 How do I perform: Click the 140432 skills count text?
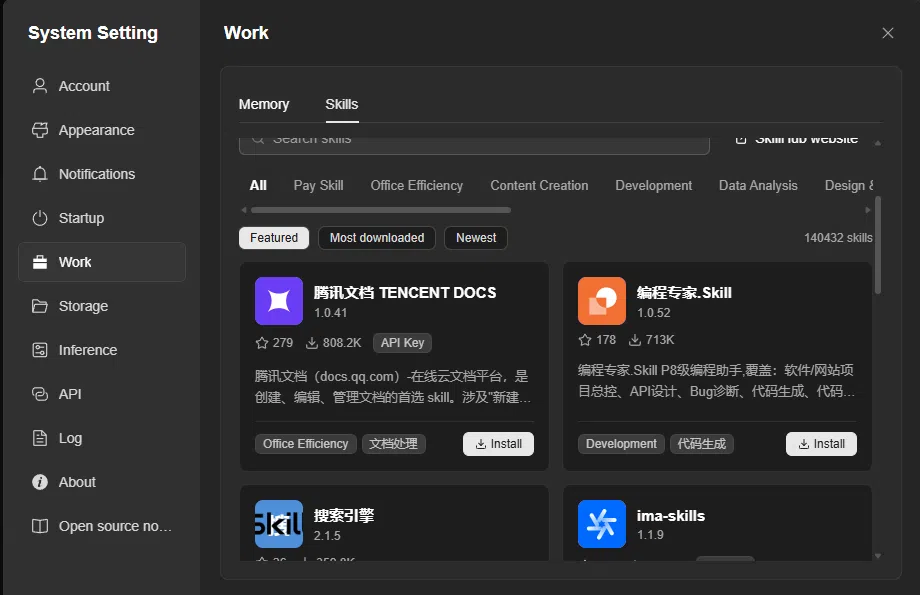838,238
